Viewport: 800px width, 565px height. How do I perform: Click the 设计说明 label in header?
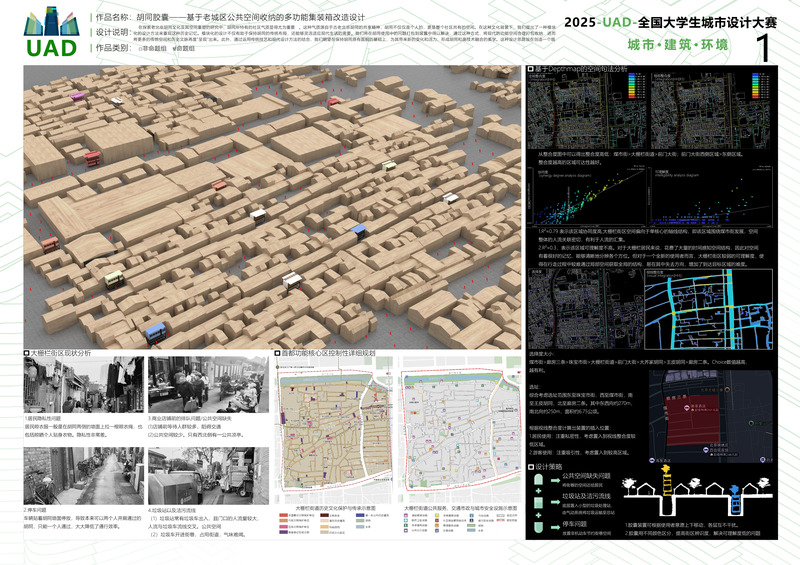(114, 32)
